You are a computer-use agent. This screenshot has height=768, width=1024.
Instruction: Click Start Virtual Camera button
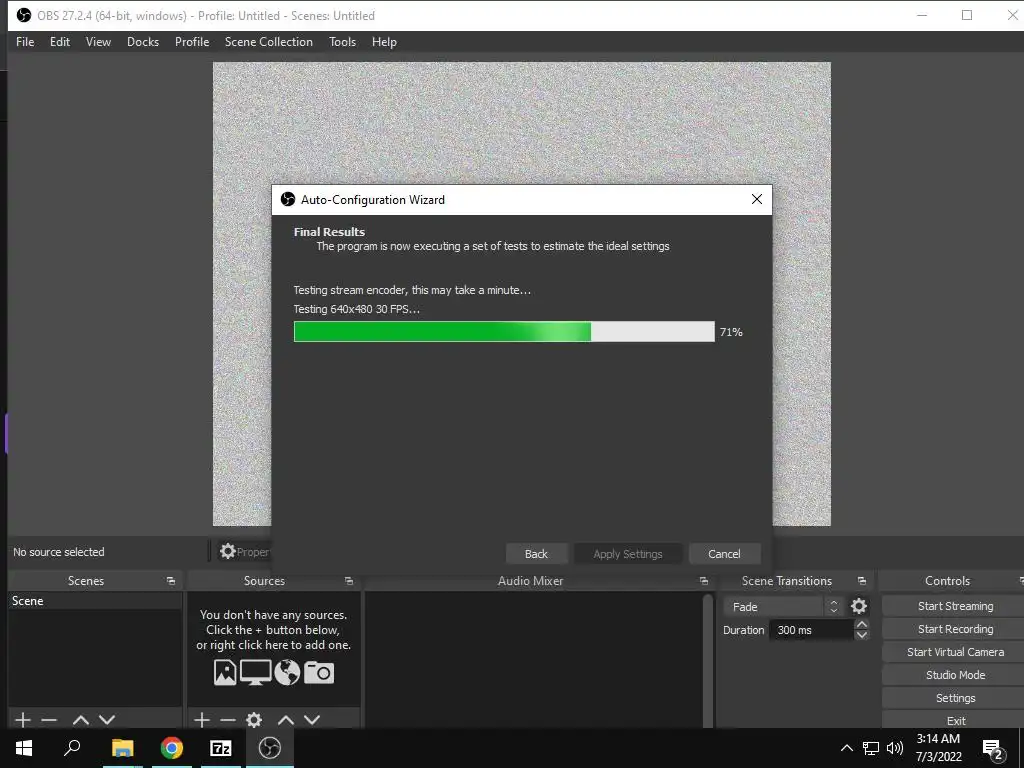955,652
